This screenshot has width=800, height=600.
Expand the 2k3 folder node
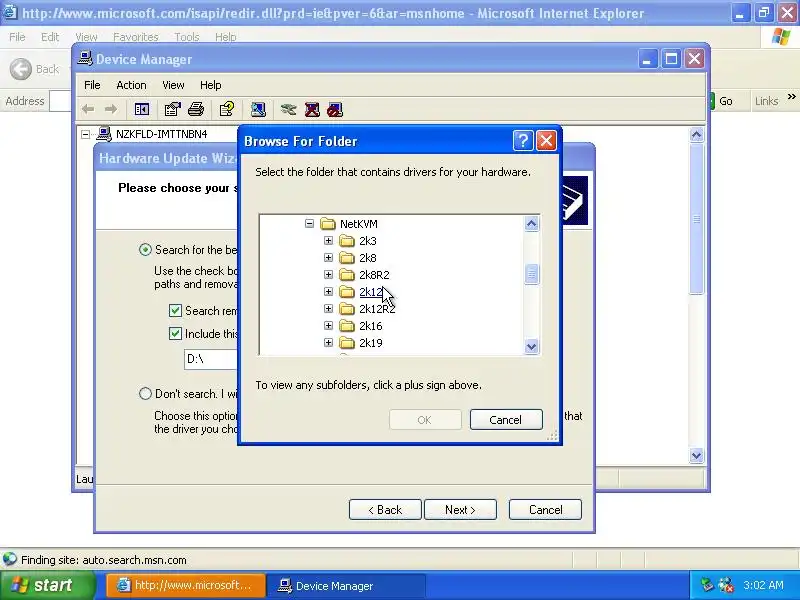pyautogui.click(x=328, y=240)
